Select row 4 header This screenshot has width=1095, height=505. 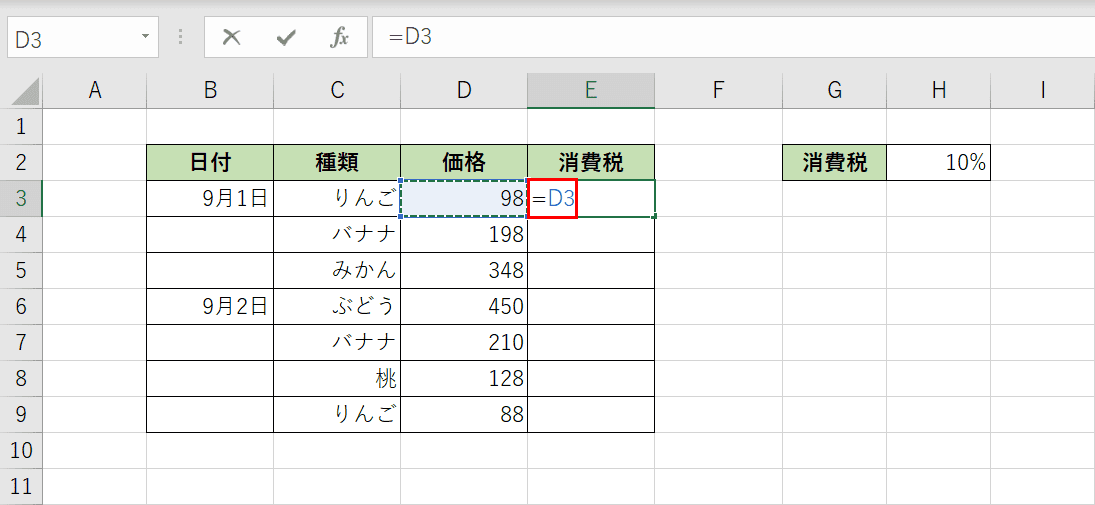pyautogui.click(x=21, y=235)
